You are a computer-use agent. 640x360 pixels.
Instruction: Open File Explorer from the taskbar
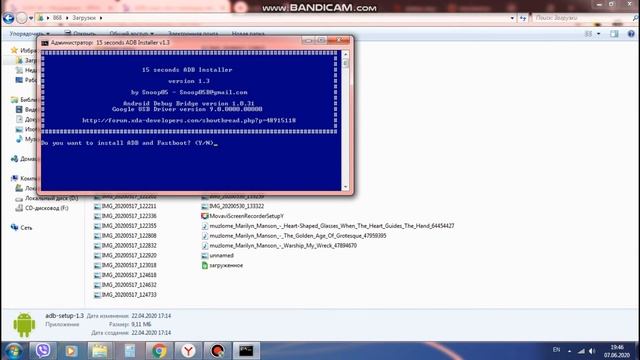[x=100, y=351]
